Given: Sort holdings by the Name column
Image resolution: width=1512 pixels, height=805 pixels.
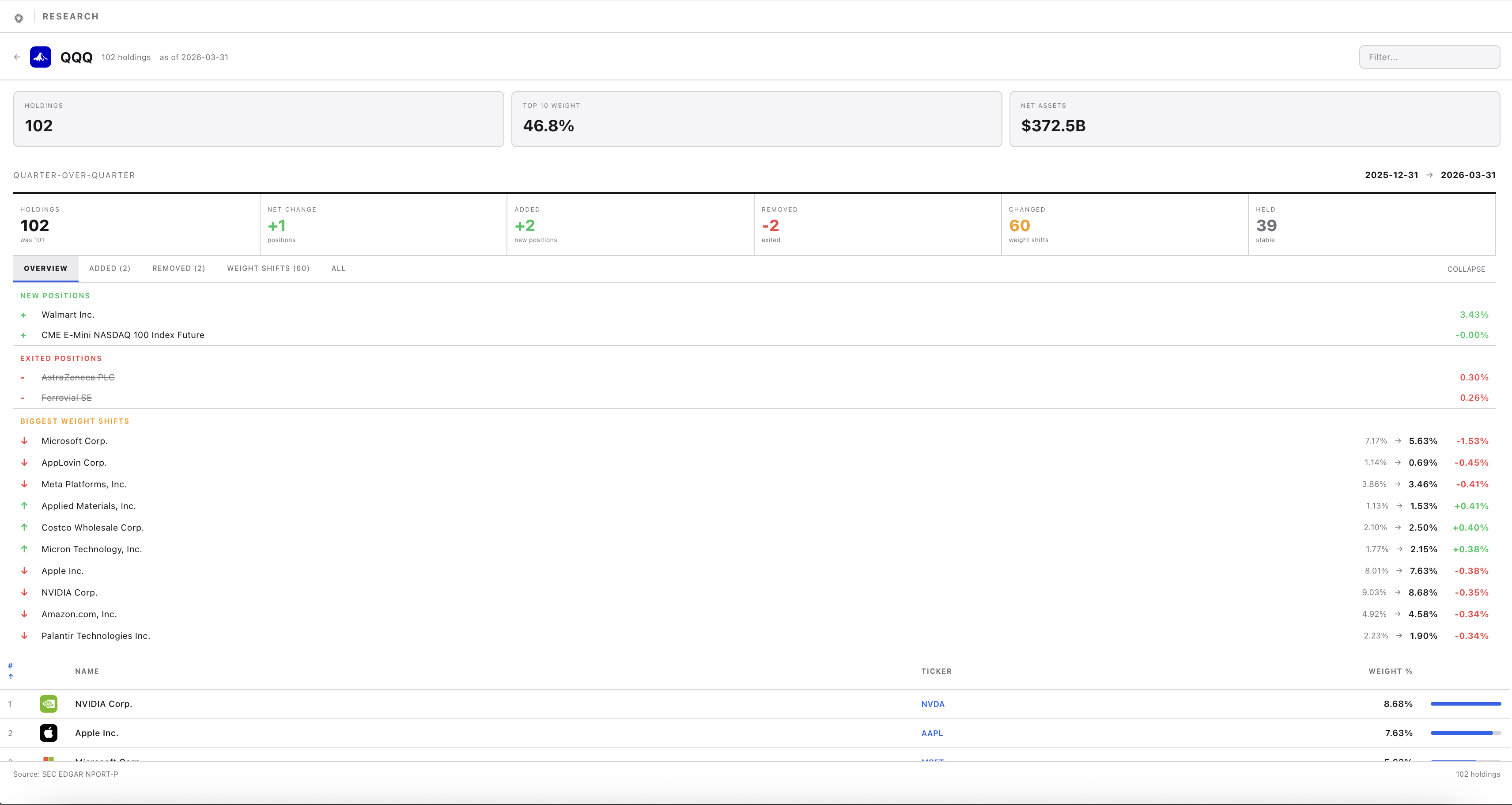Looking at the screenshot, I should 87,671.
